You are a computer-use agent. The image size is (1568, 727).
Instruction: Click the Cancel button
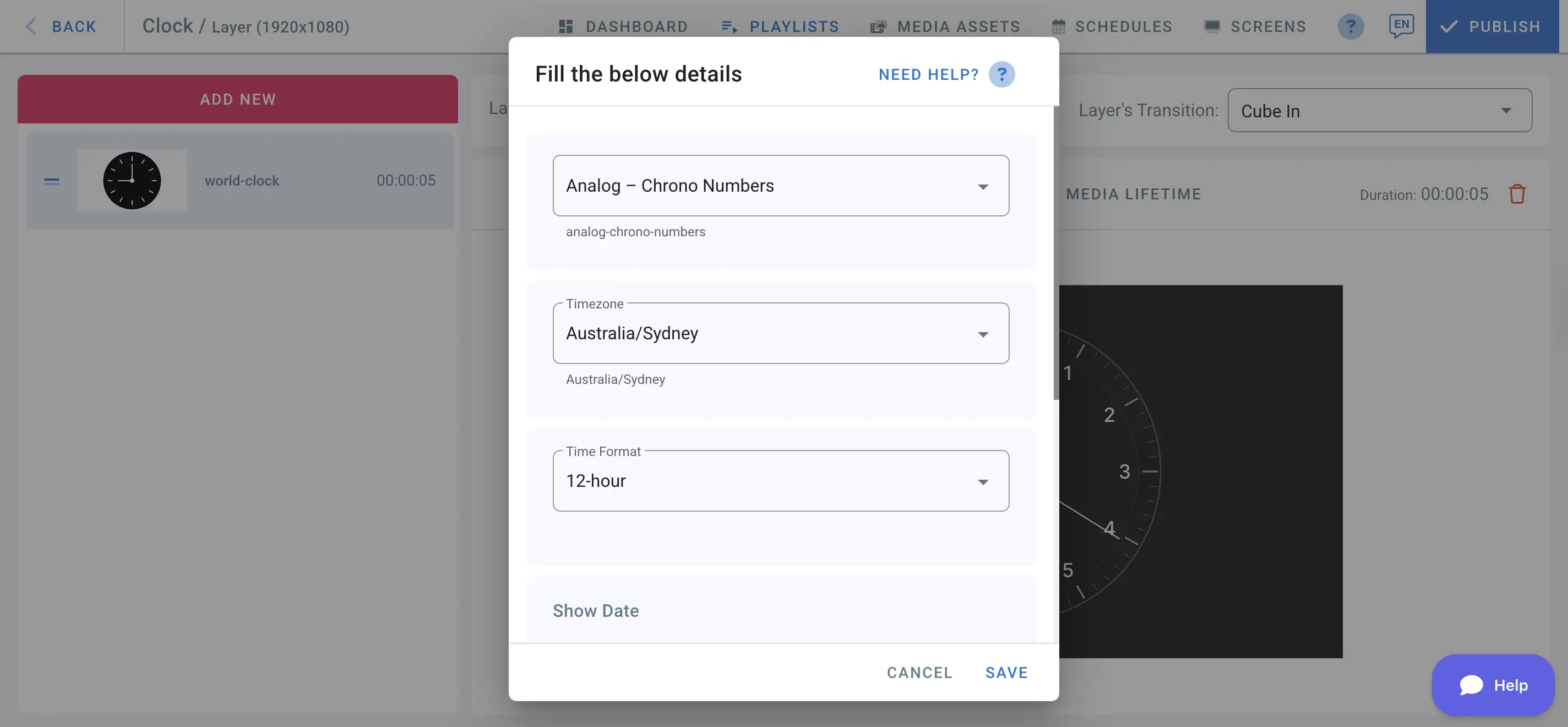tap(919, 672)
